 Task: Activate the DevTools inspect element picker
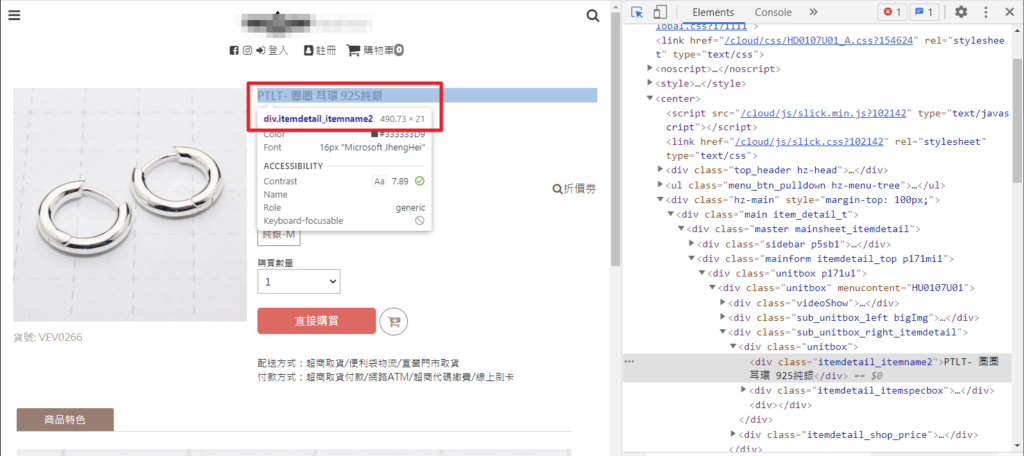tap(638, 12)
